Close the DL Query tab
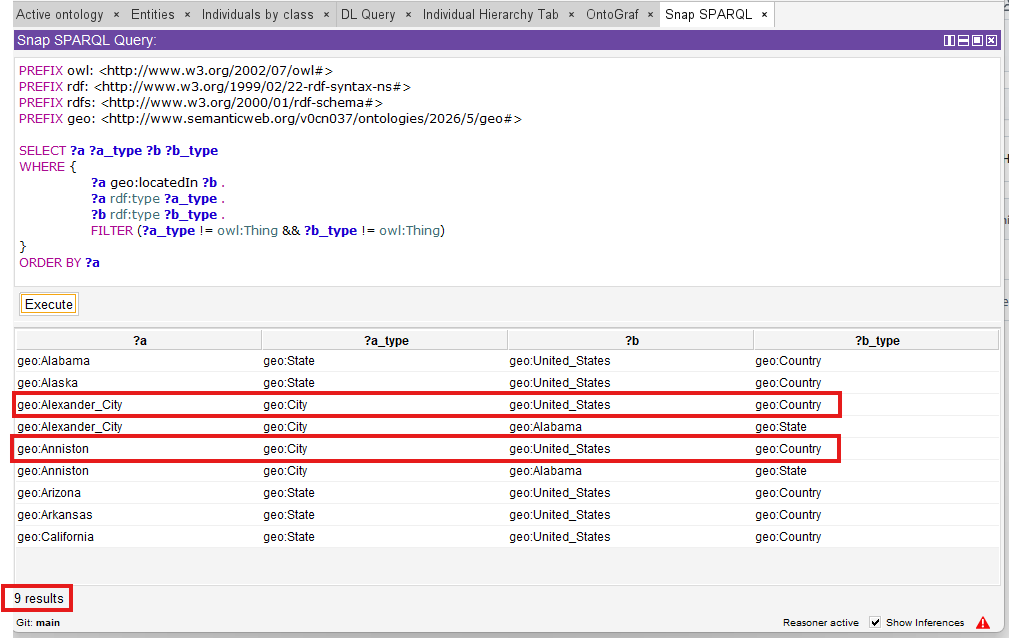Viewport: 1009px width, 638px height. tap(408, 15)
